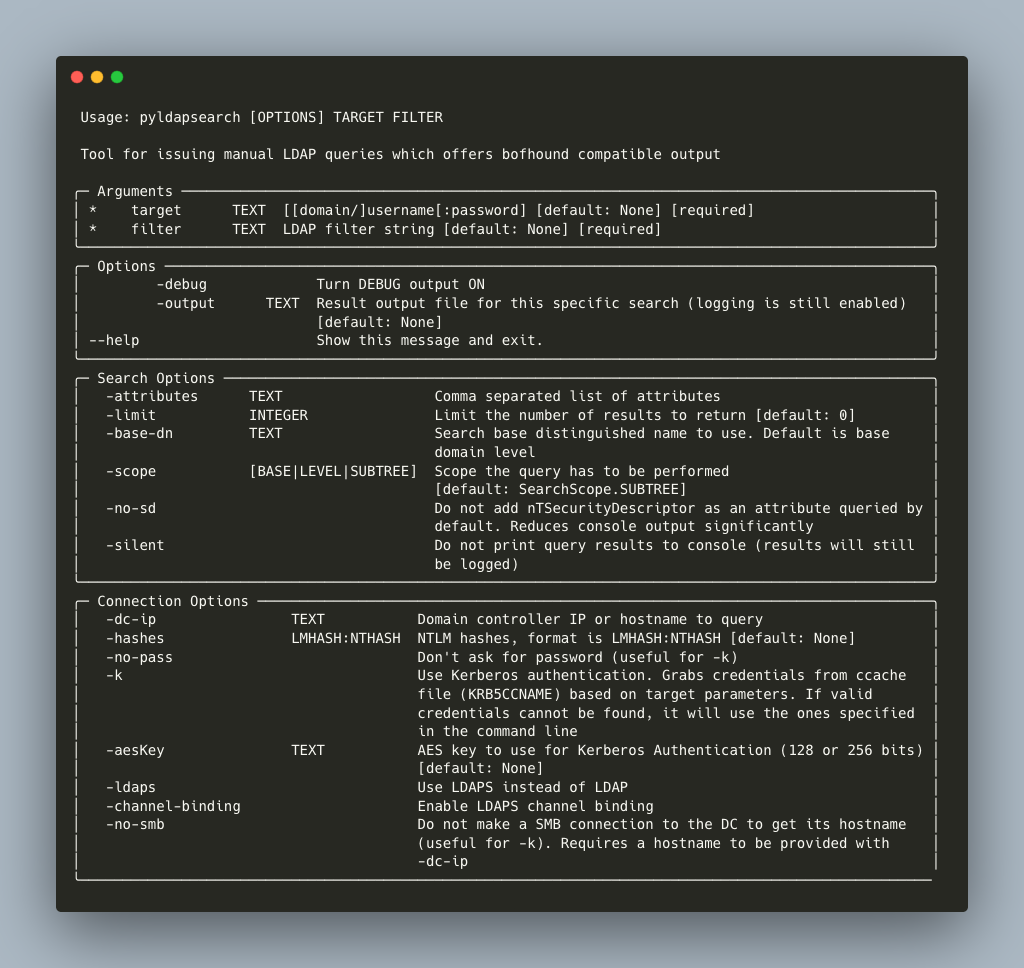Image resolution: width=1024 pixels, height=968 pixels.
Task: Click the '-silent' option
Action: point(135,545)
